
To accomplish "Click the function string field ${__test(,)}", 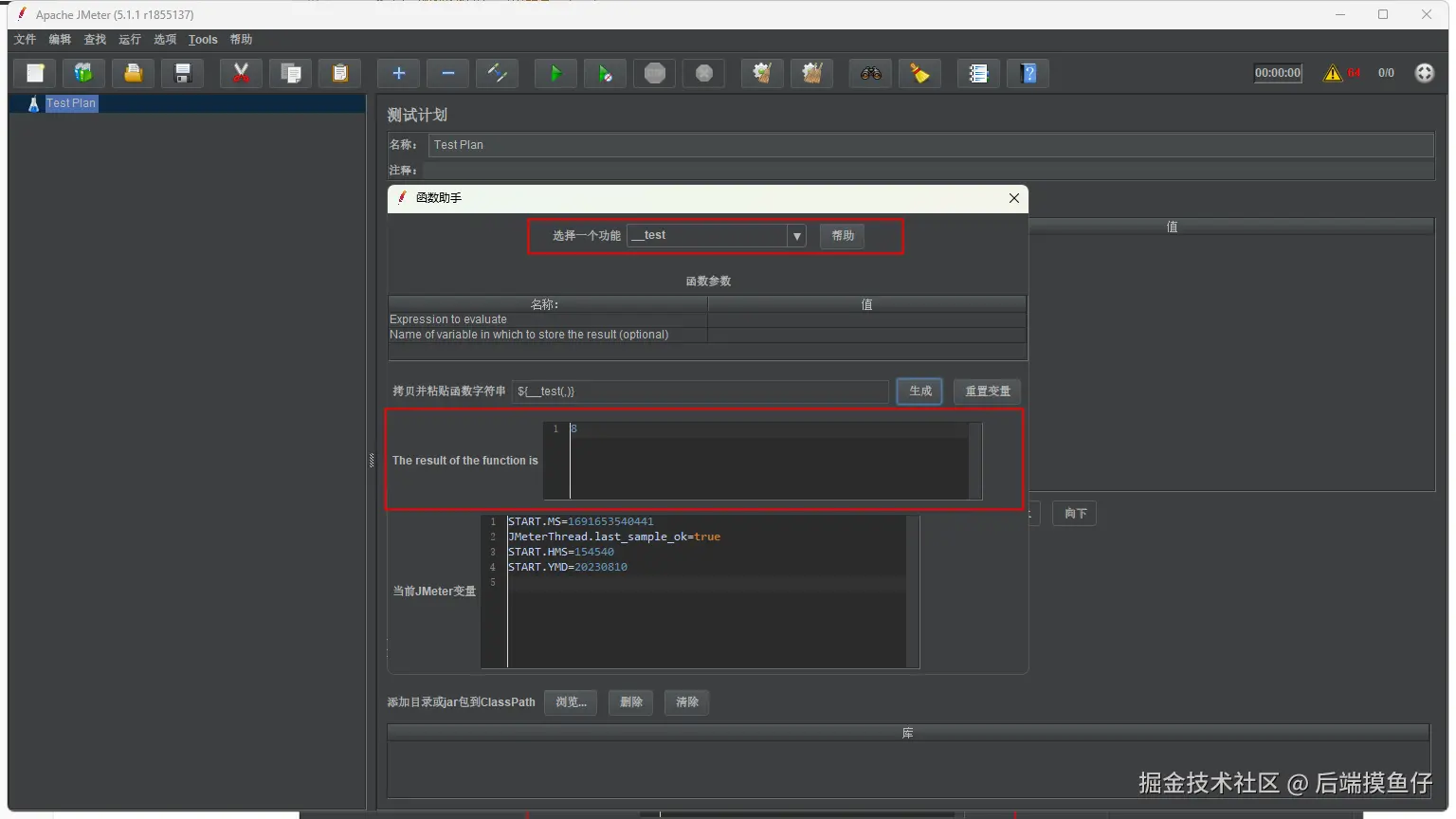I will (701, 391).
